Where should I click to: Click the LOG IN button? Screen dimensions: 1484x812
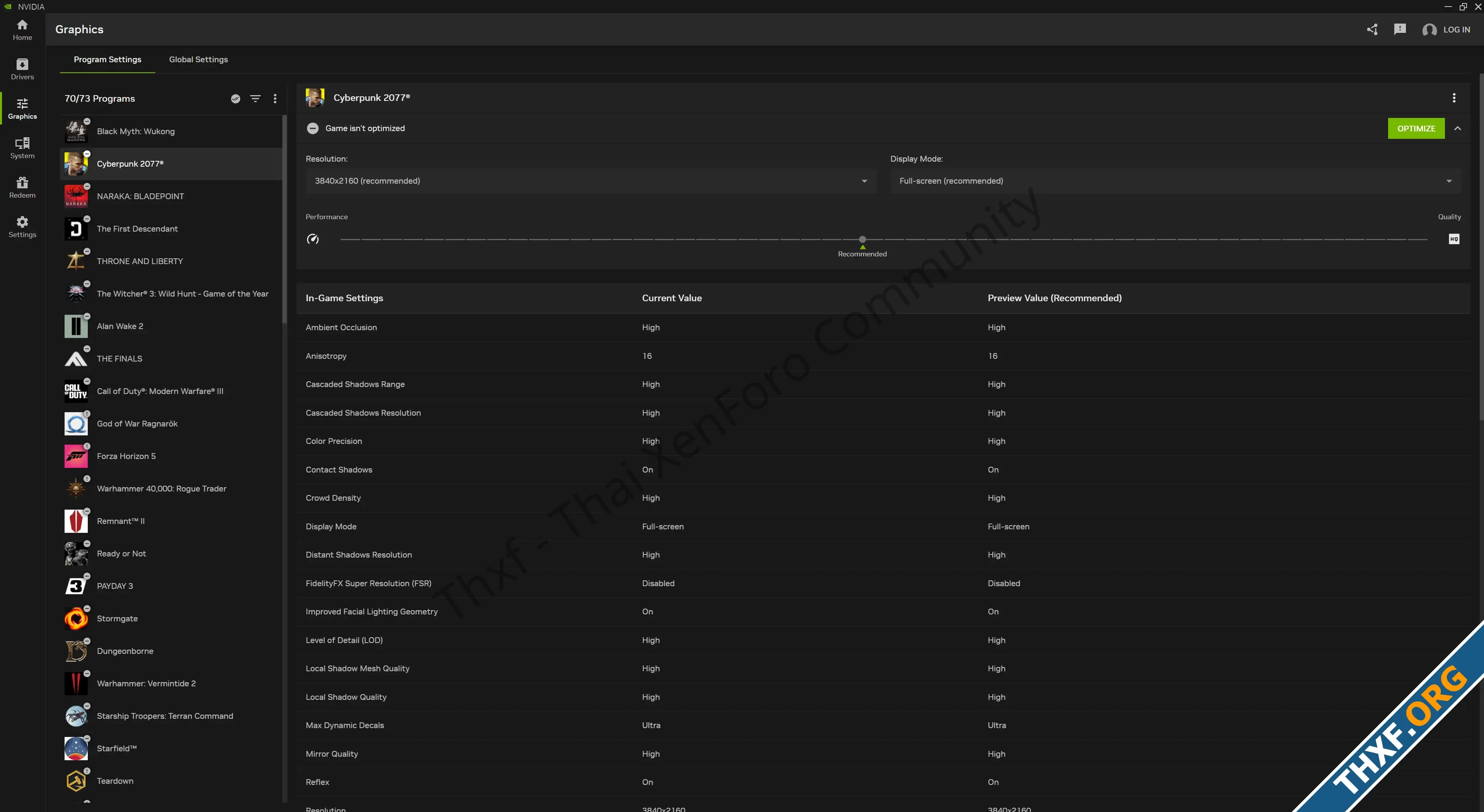click(x=1446, y=29)
